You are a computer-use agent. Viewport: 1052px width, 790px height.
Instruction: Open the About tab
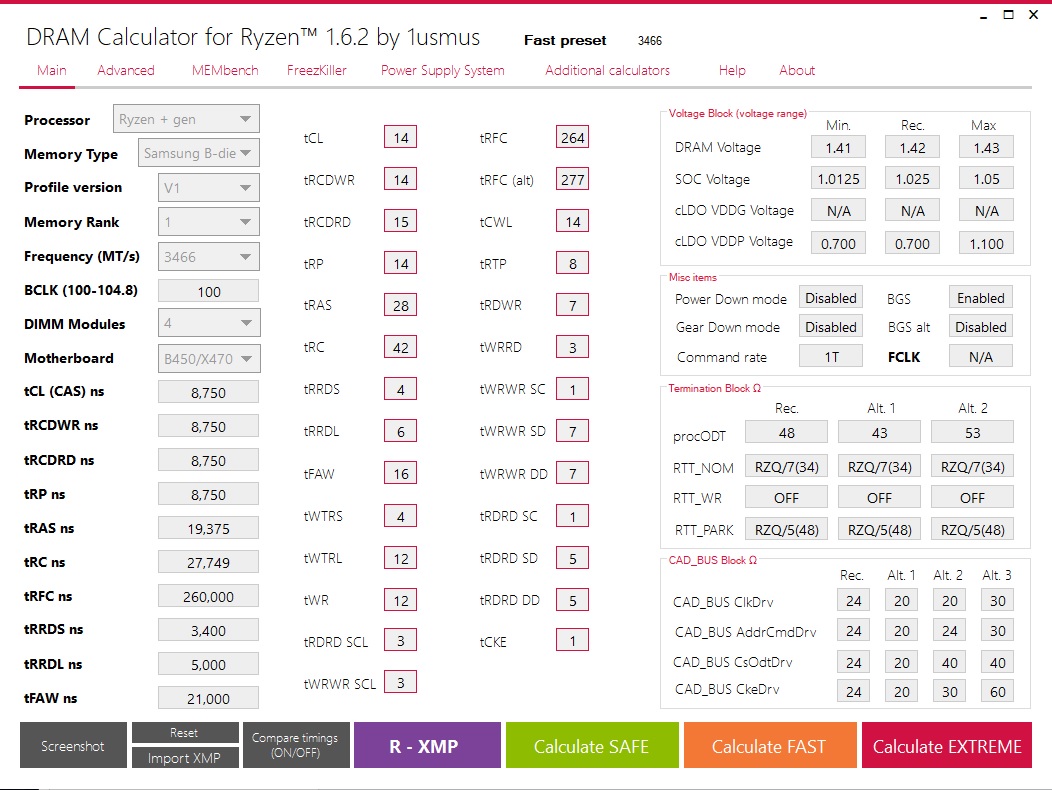click(797, 70)
